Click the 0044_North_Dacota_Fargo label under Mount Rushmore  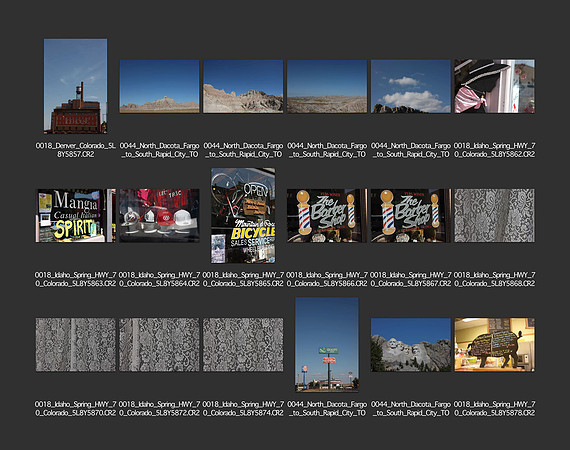[411, 409]
